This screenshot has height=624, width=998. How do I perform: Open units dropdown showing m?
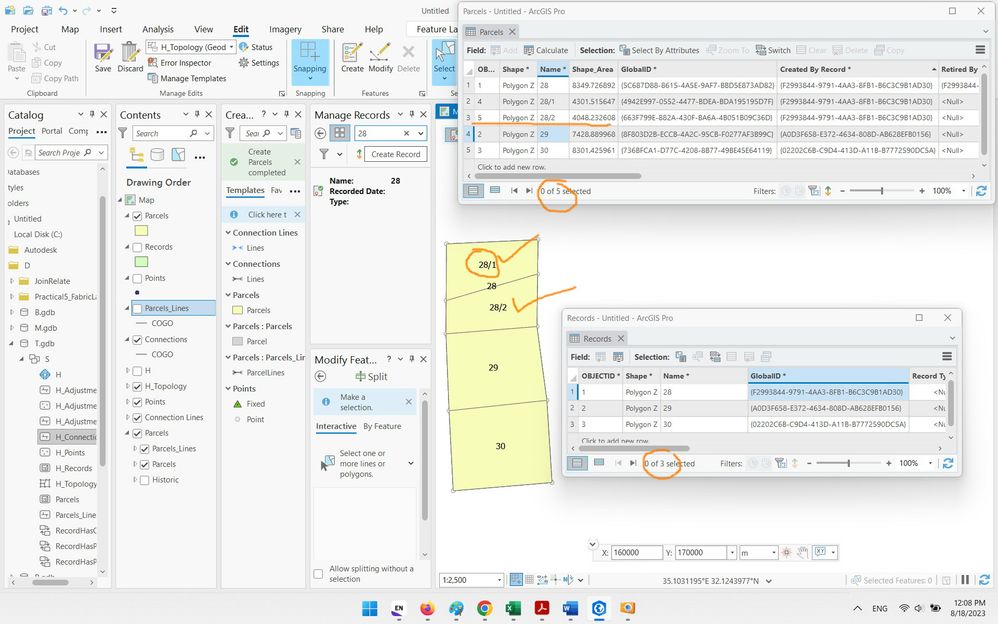[774, 553]
